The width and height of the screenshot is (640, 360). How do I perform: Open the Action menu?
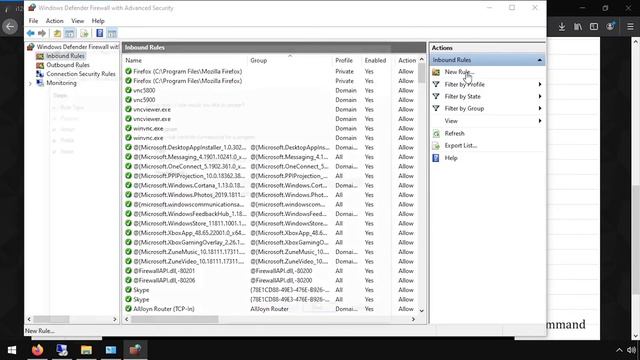(x=54, y=21)
